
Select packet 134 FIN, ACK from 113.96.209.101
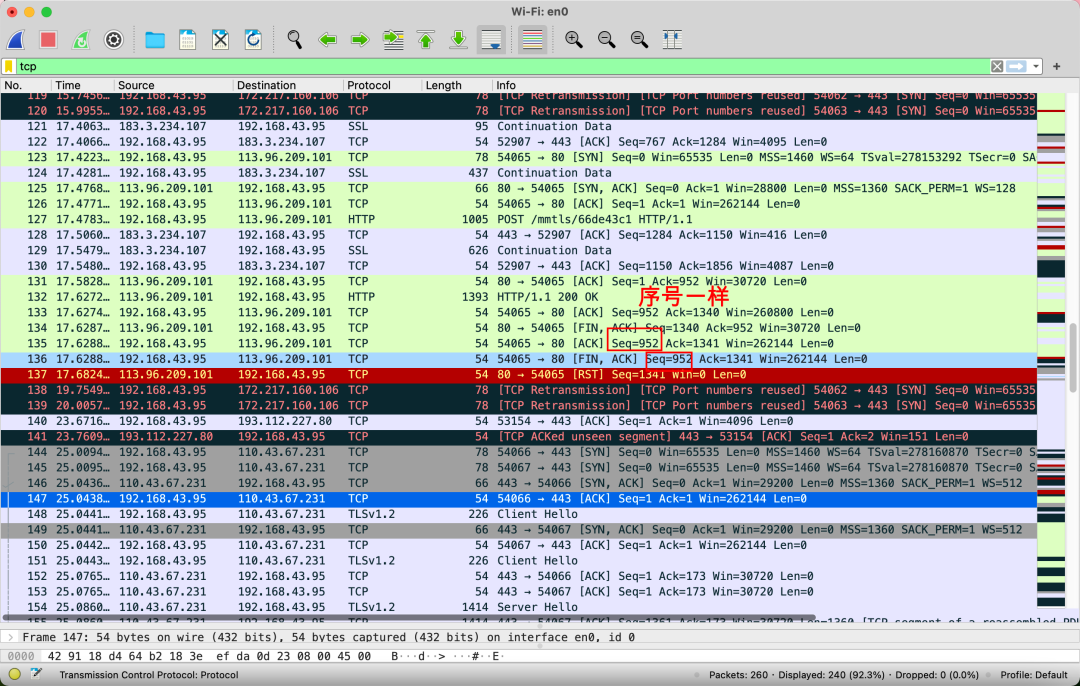point(519,328)
